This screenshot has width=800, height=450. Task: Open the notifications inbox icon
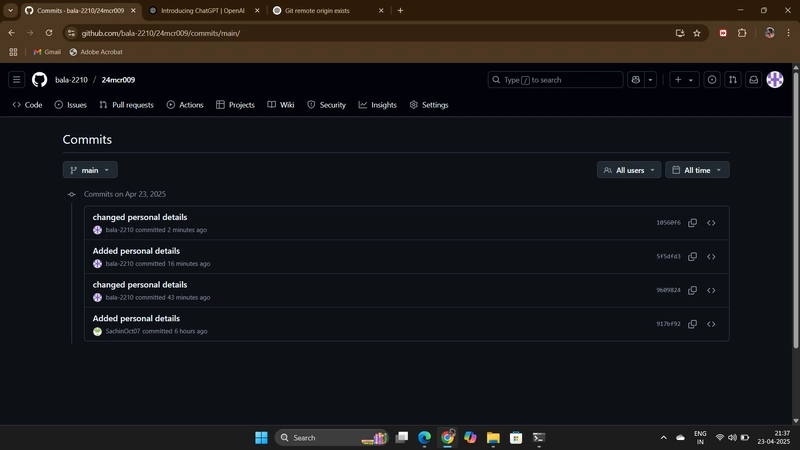(x=754, y=80)
